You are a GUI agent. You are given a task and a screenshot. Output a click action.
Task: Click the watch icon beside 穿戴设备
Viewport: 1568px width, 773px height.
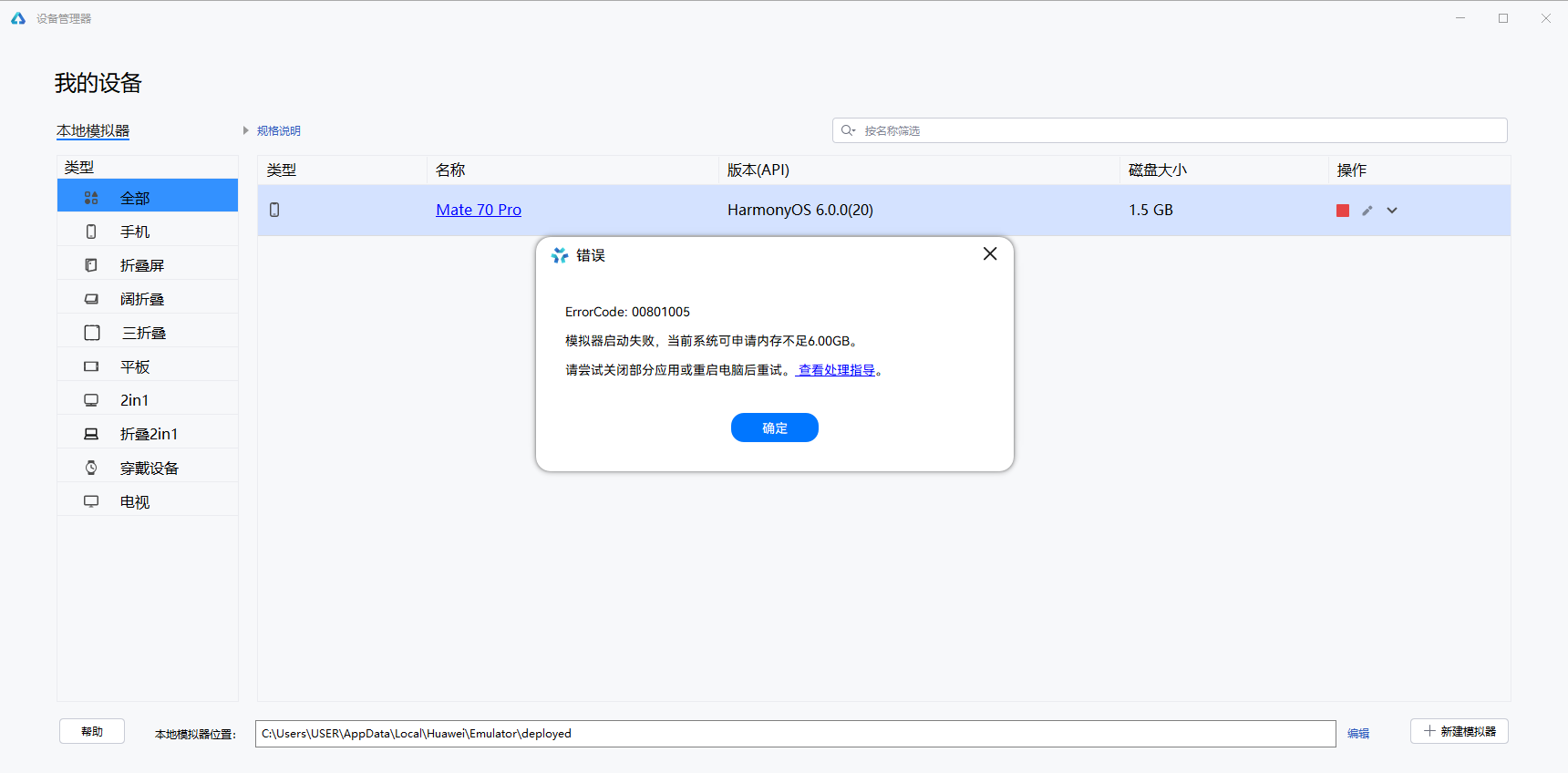click(x=91, y=468)
